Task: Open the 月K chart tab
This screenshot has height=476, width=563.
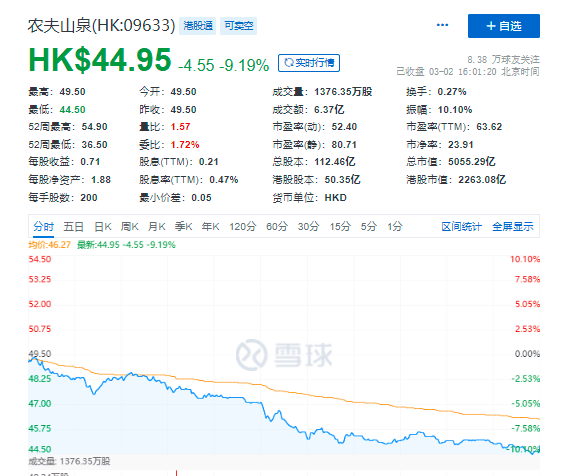Action: coord(157,227)
